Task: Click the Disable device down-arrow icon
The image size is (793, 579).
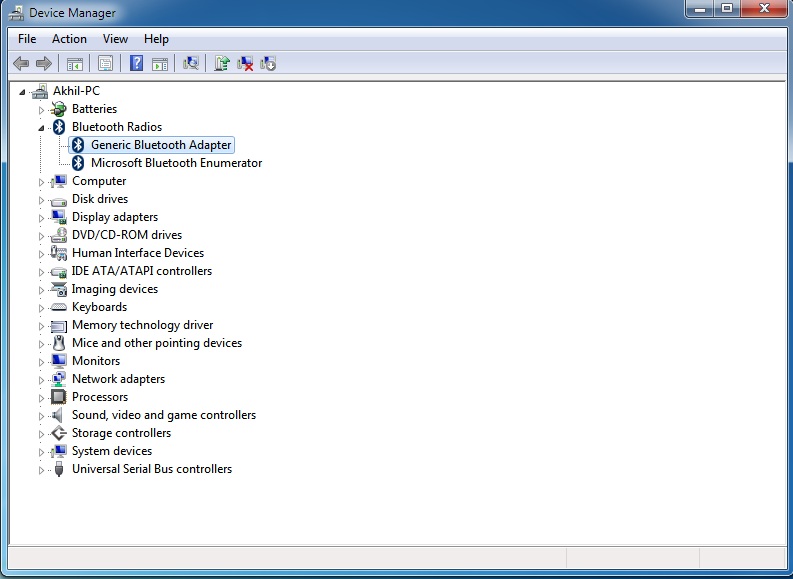Action: (268, 63)
